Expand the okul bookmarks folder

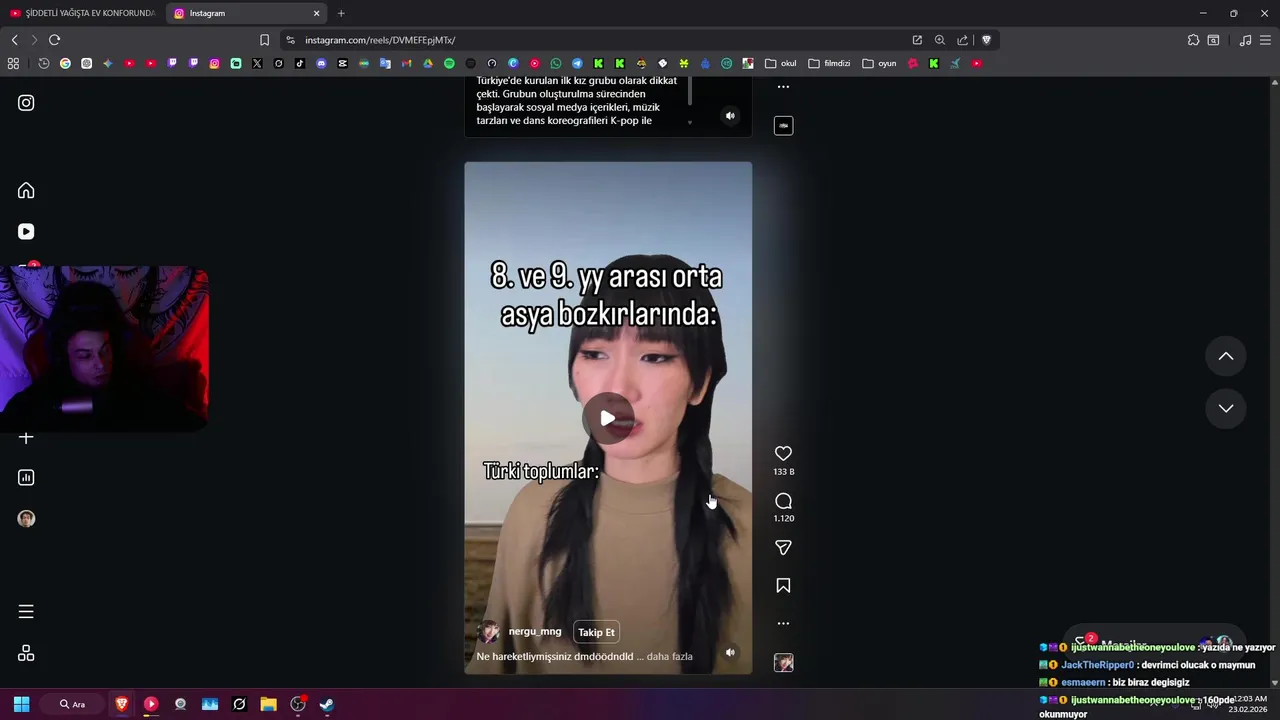pyautogui.click(x=781, y=63)
